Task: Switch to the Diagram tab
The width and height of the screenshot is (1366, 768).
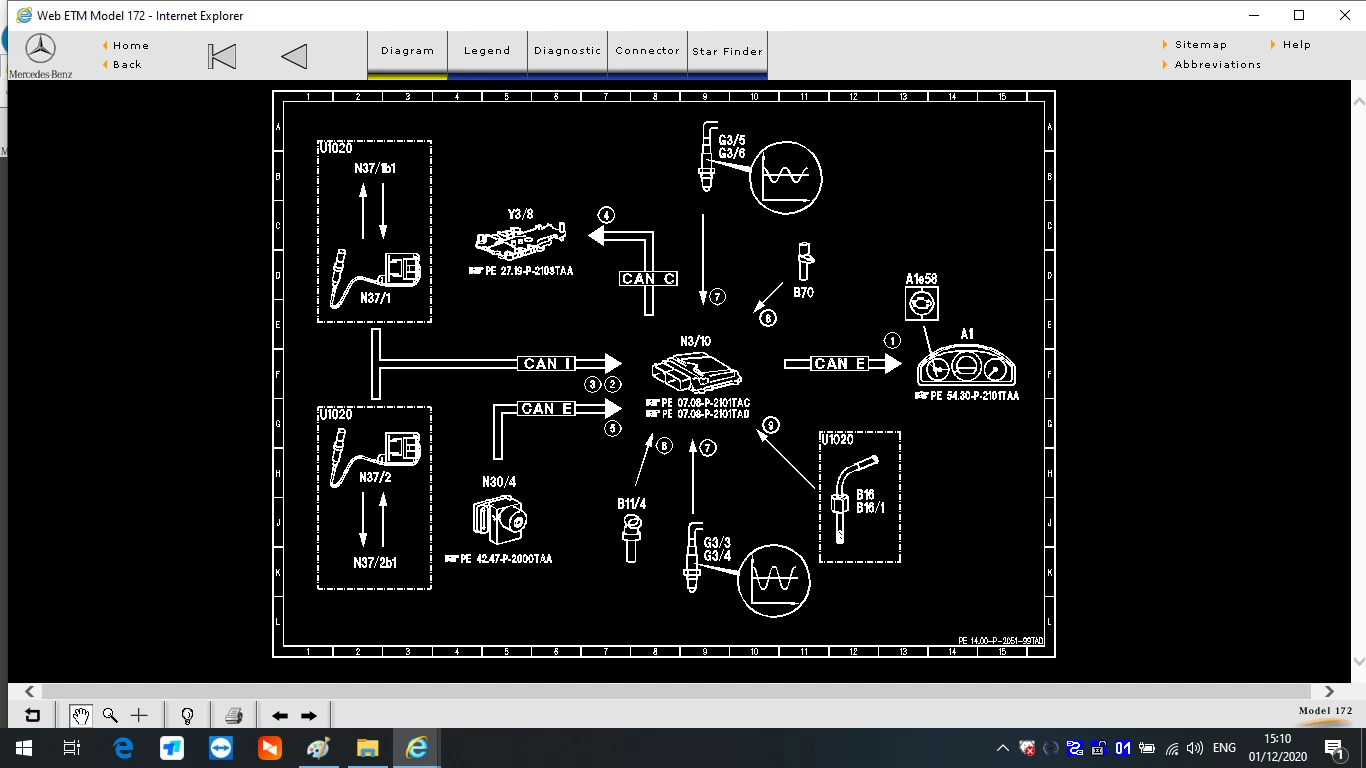Action: click(x=407, y=51)
